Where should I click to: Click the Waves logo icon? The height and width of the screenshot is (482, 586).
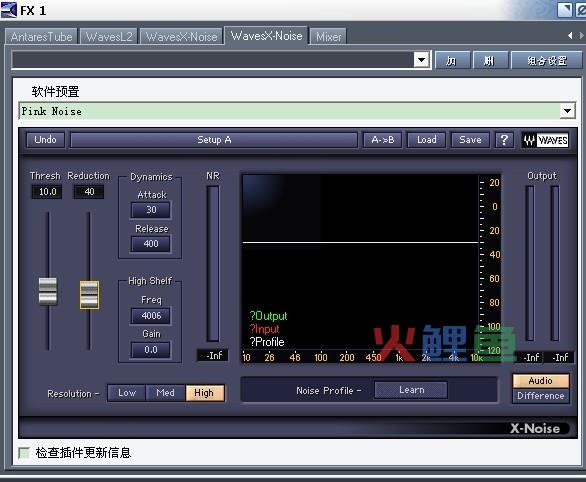click(x=545, y=140)
